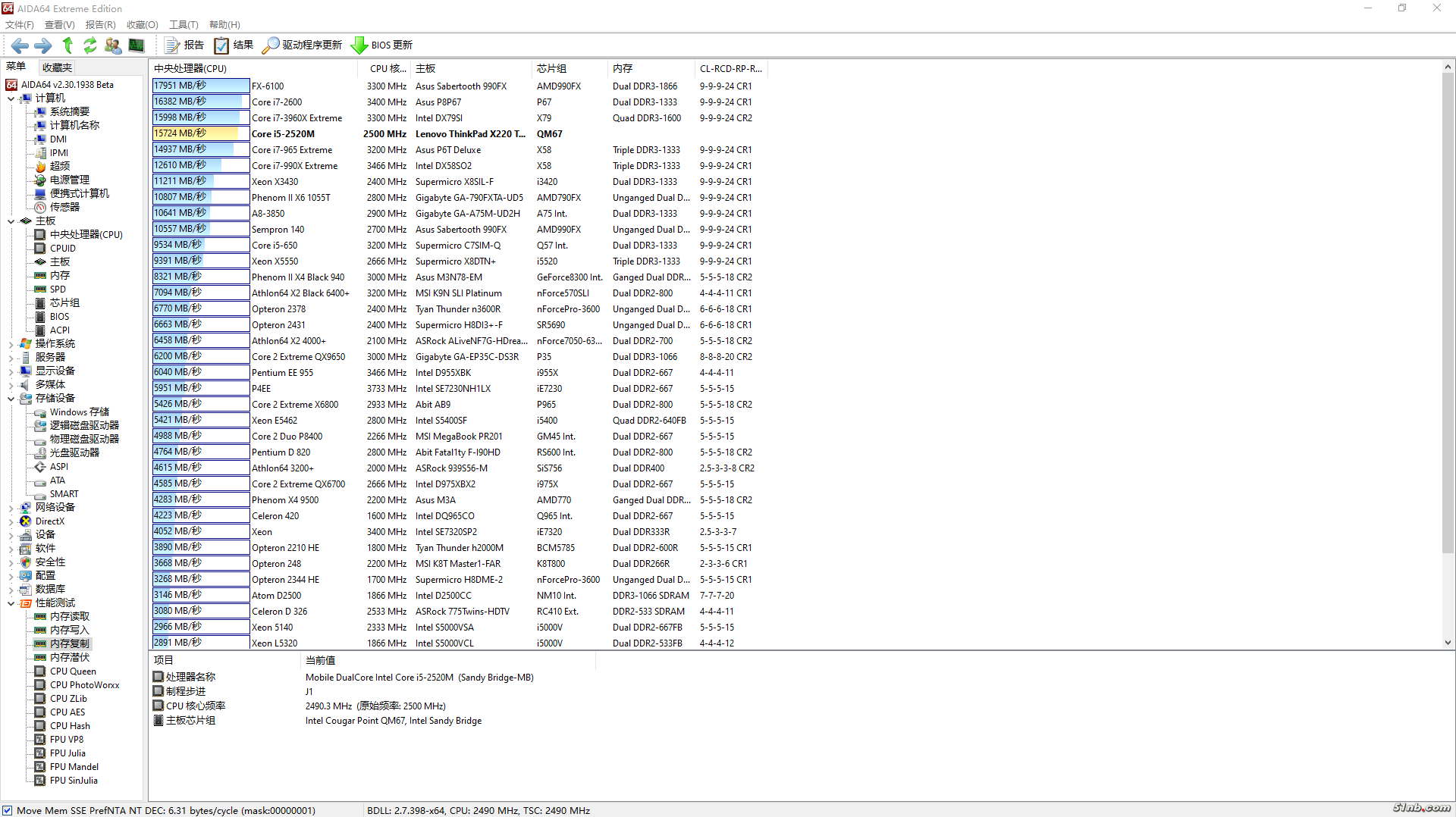Click the forward navigation arrow icon
This screenshot has height=817, width=1456.
[43, 45]
